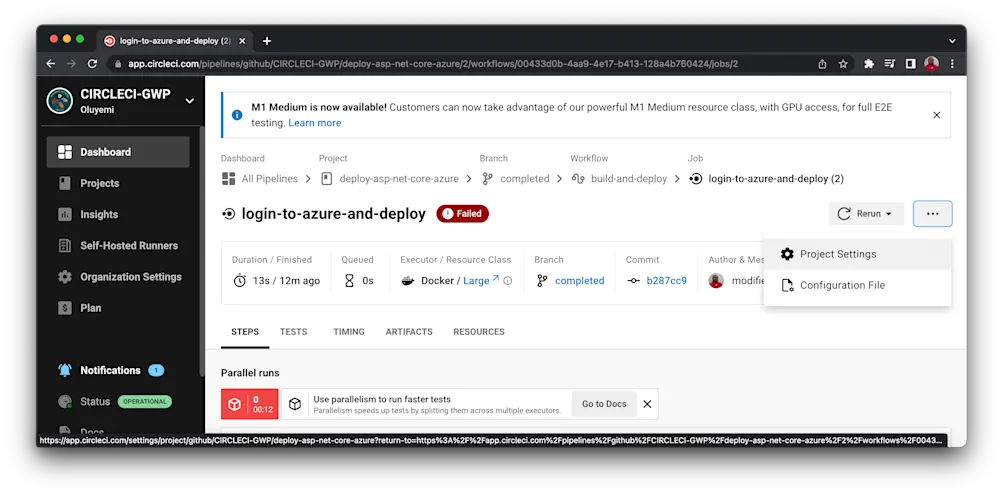
Task: Click the Chrome profile avatar
Action: (x=931, y=64)
